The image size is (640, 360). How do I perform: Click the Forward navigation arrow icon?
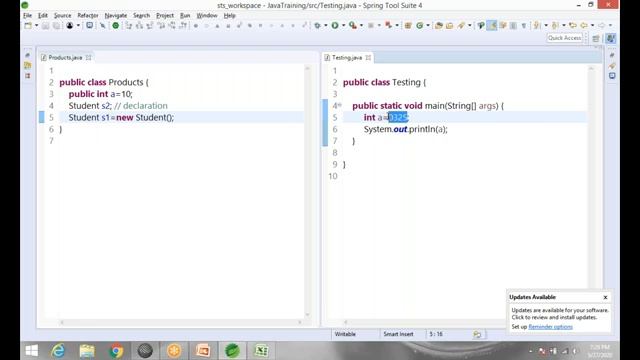pyautogui.click(x=602, y=25)
